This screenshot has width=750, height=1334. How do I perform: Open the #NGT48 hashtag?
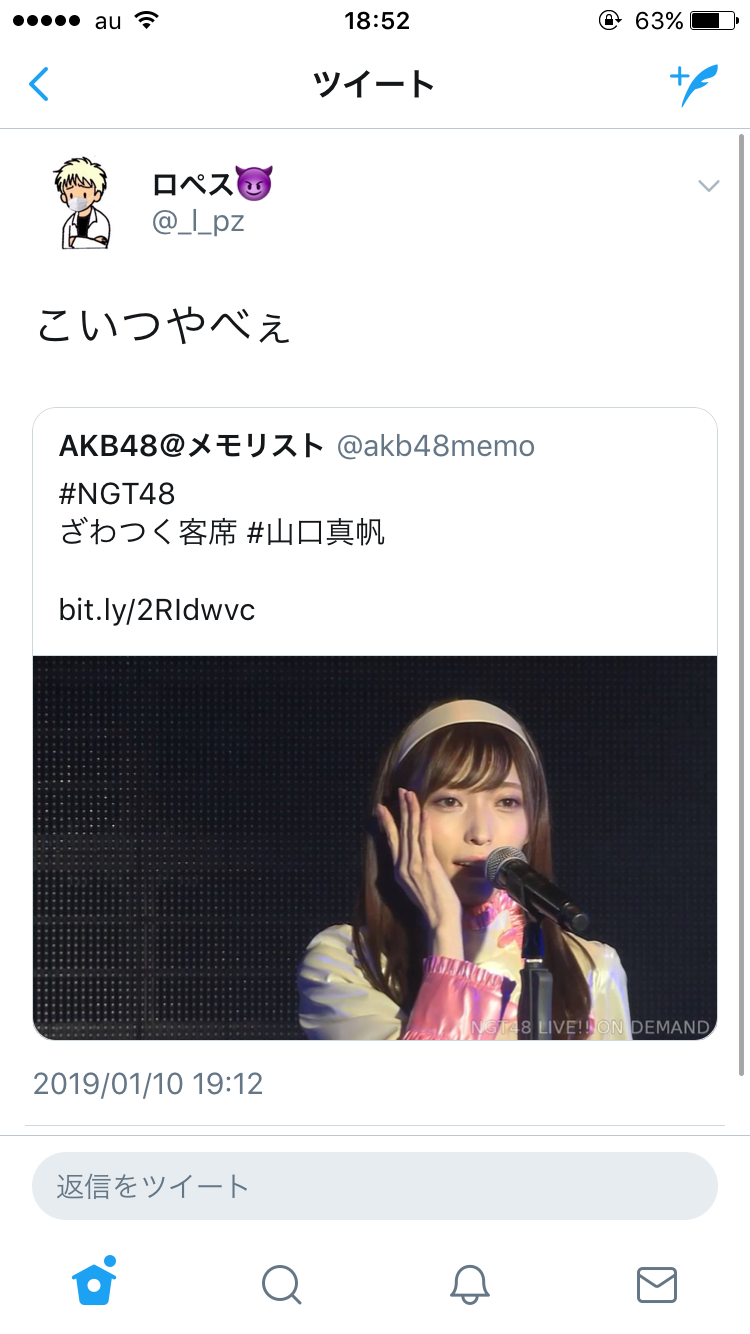117,493
